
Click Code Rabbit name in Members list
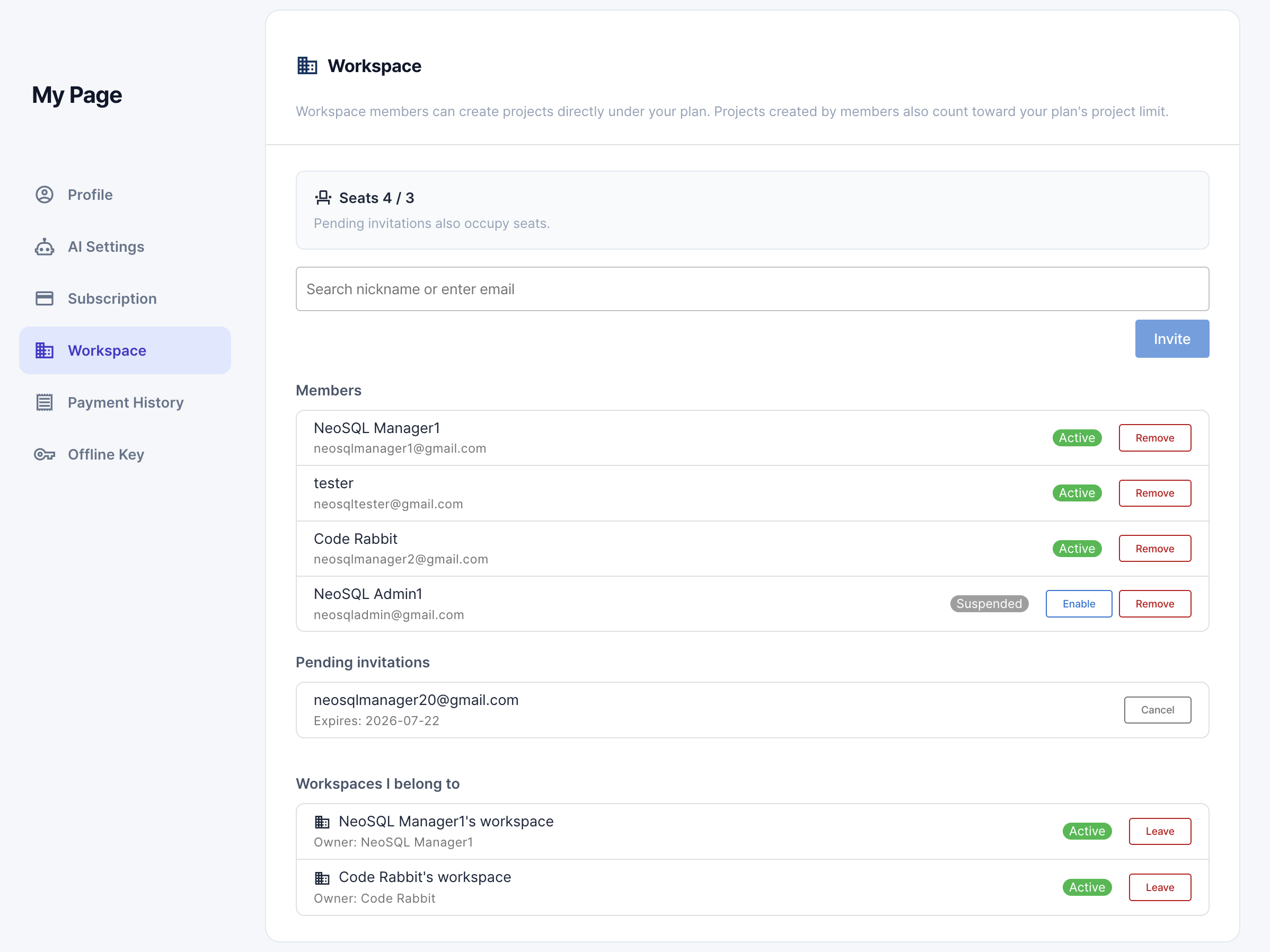pos(355,539)
